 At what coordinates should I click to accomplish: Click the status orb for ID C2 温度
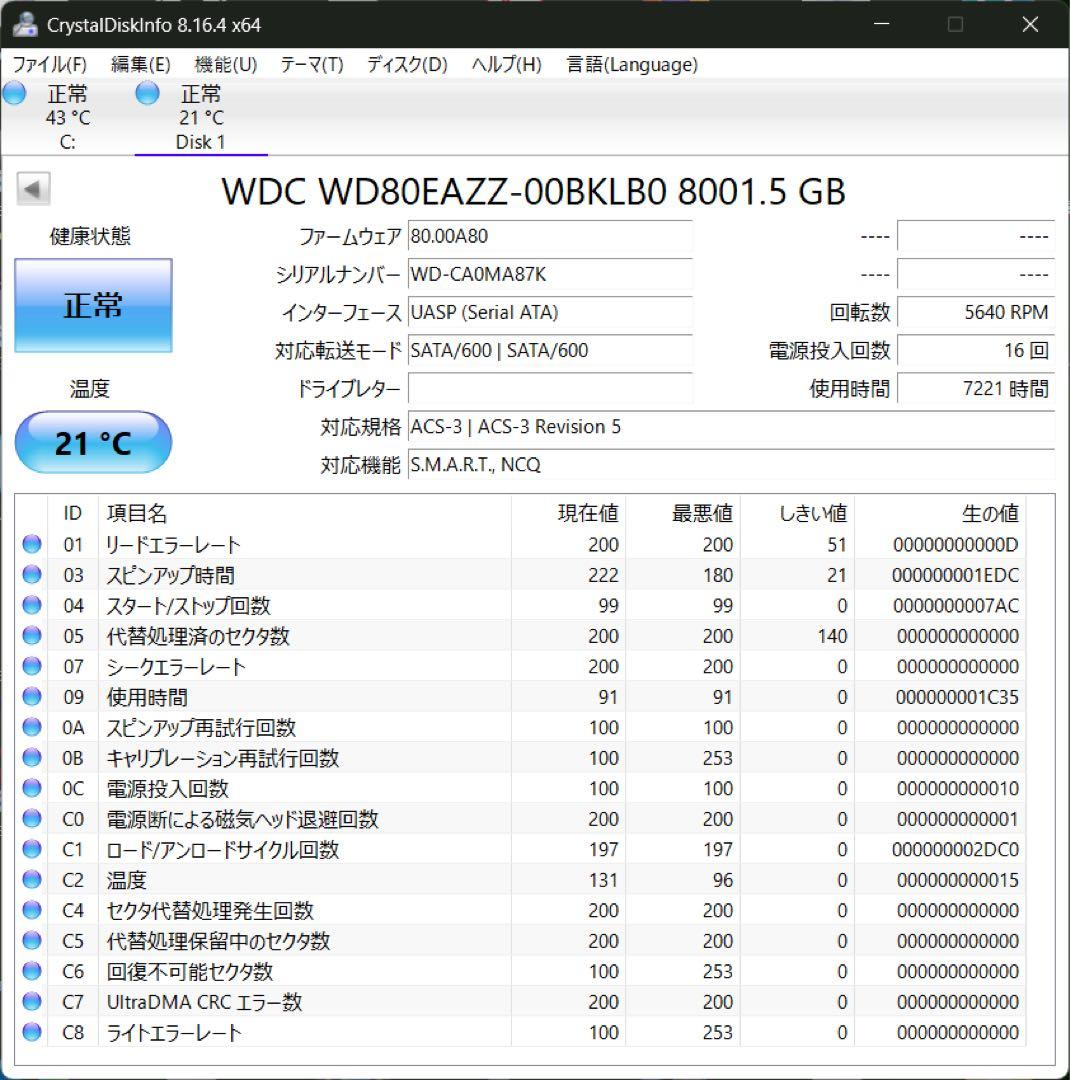click(32, 880)
